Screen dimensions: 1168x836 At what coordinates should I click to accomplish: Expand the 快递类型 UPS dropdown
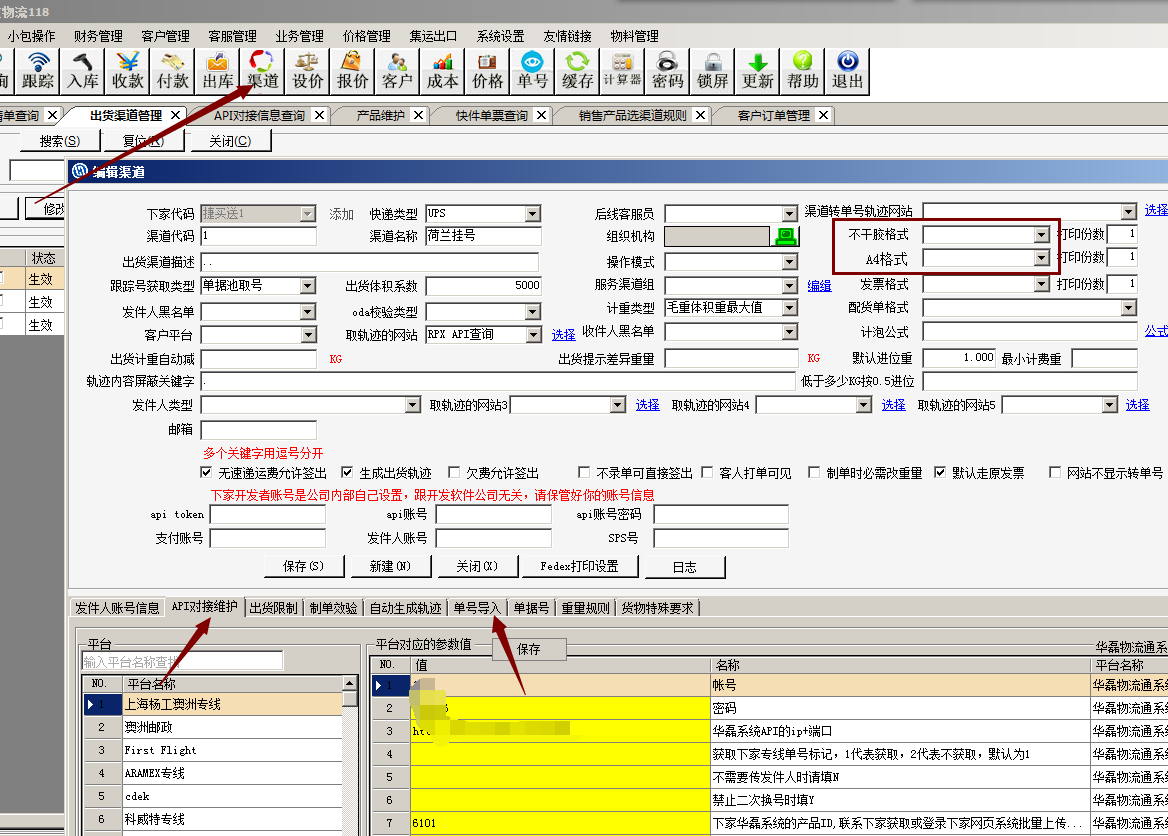pyautogui.click(x=533, y=214)
